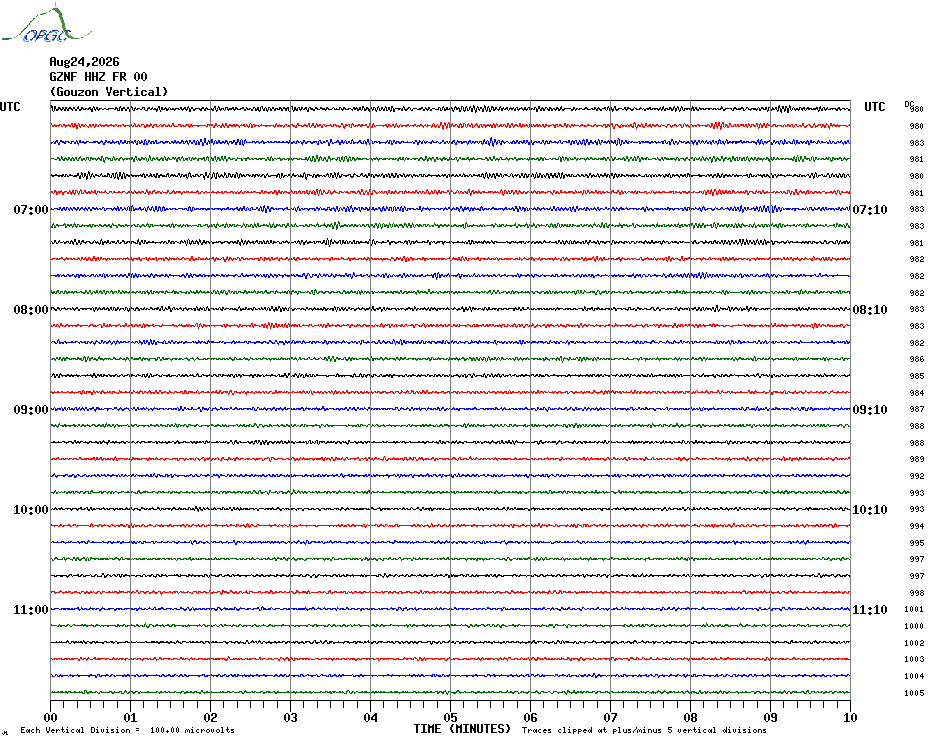Click DC value 1005
Viewport: 930px width, 744px height.
914,693
